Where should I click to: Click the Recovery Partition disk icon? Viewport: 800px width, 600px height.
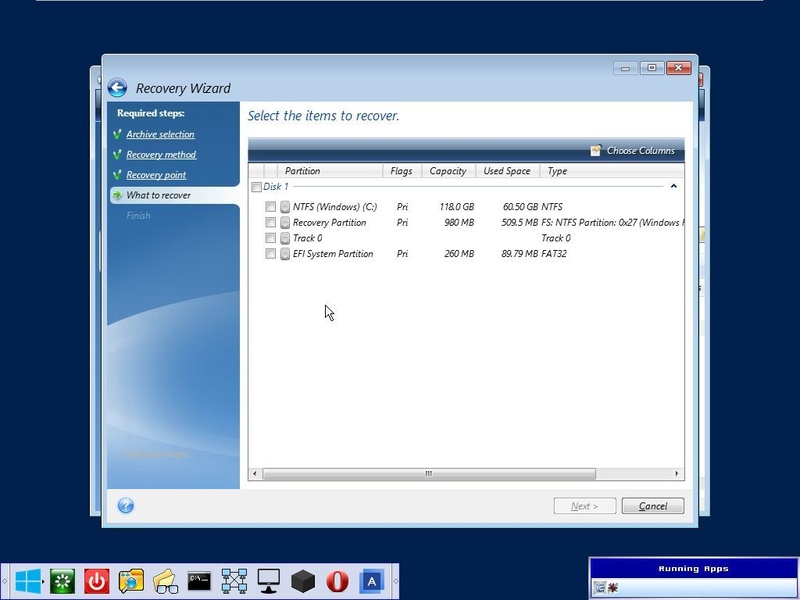[x=285, y=223]
